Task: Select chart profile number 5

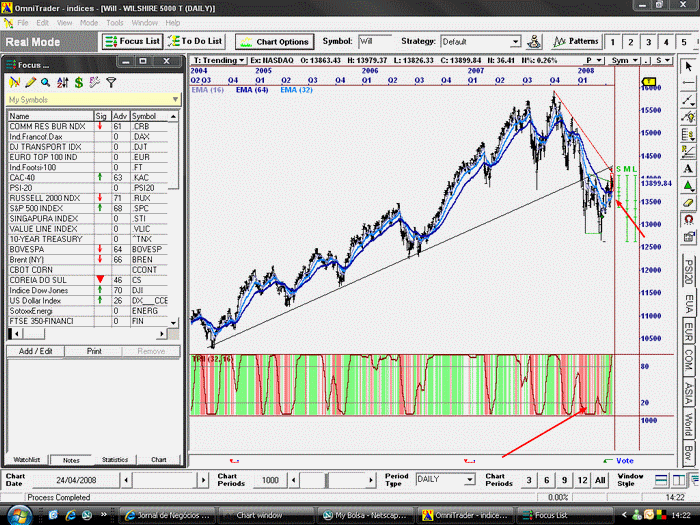Action: (684, 42)
